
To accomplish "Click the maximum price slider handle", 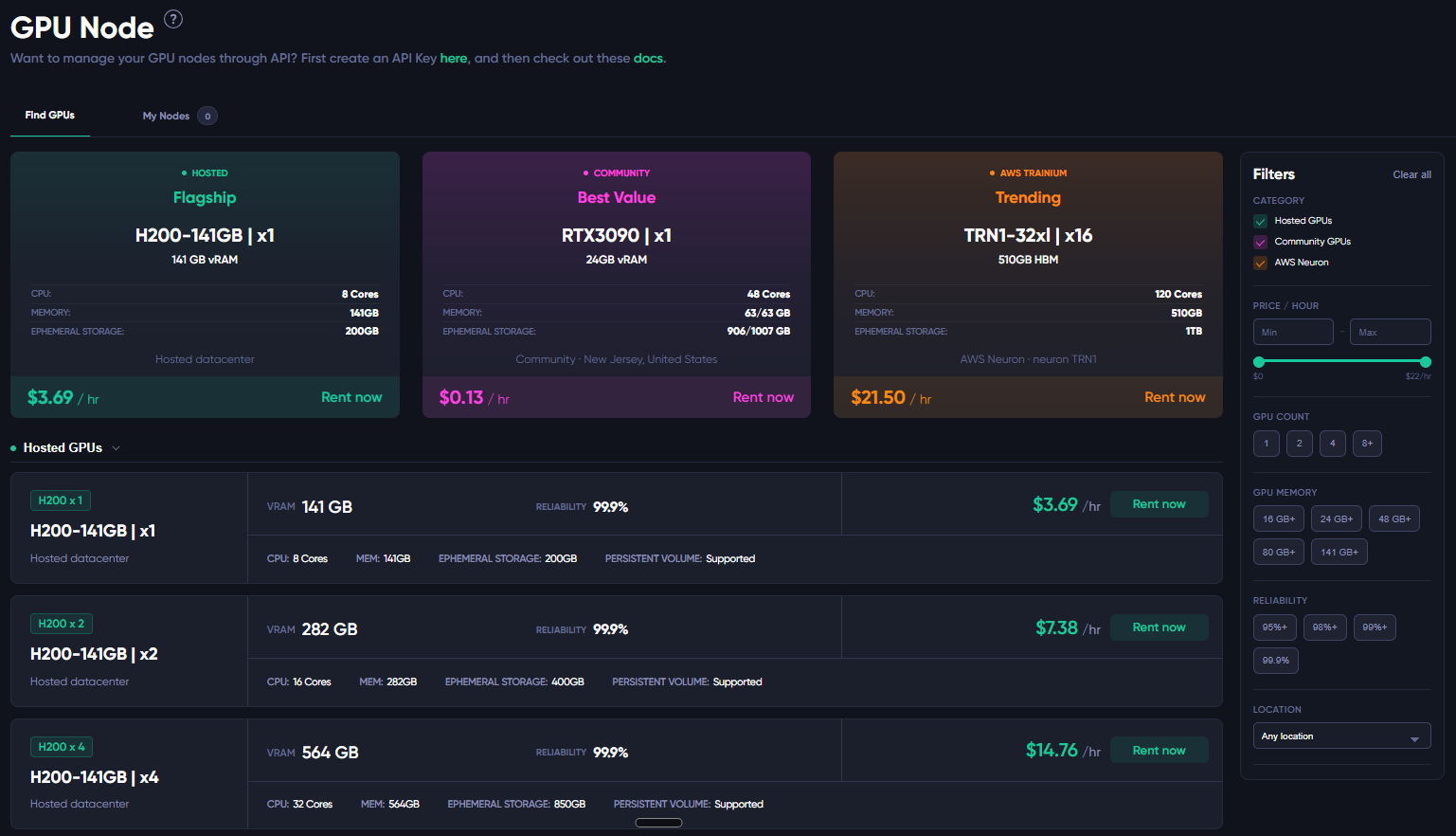I will tap(1426, 362).
